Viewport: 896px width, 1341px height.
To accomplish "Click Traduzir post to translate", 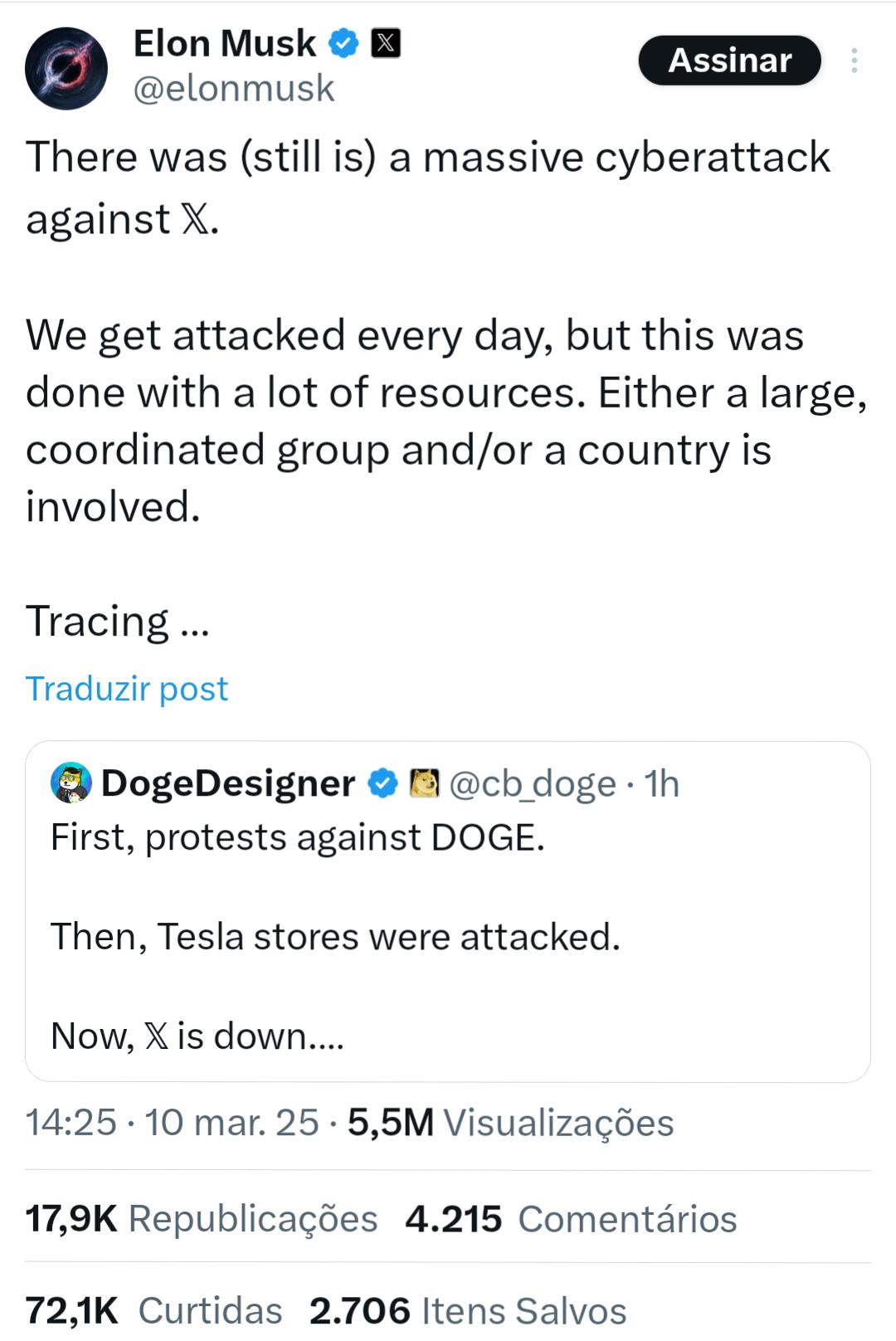I will [x=127, y=689].
